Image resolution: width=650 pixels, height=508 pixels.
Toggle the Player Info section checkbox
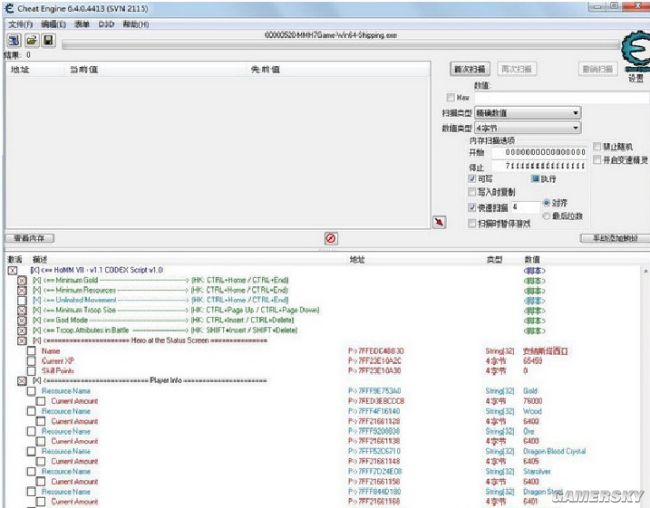[x=22, y=381]
